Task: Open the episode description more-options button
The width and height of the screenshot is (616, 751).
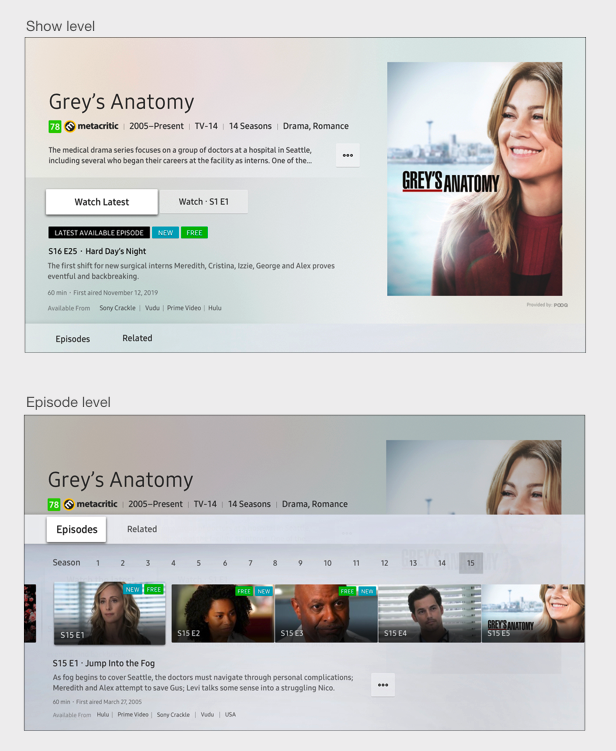Action: click(x=383, y=685)
